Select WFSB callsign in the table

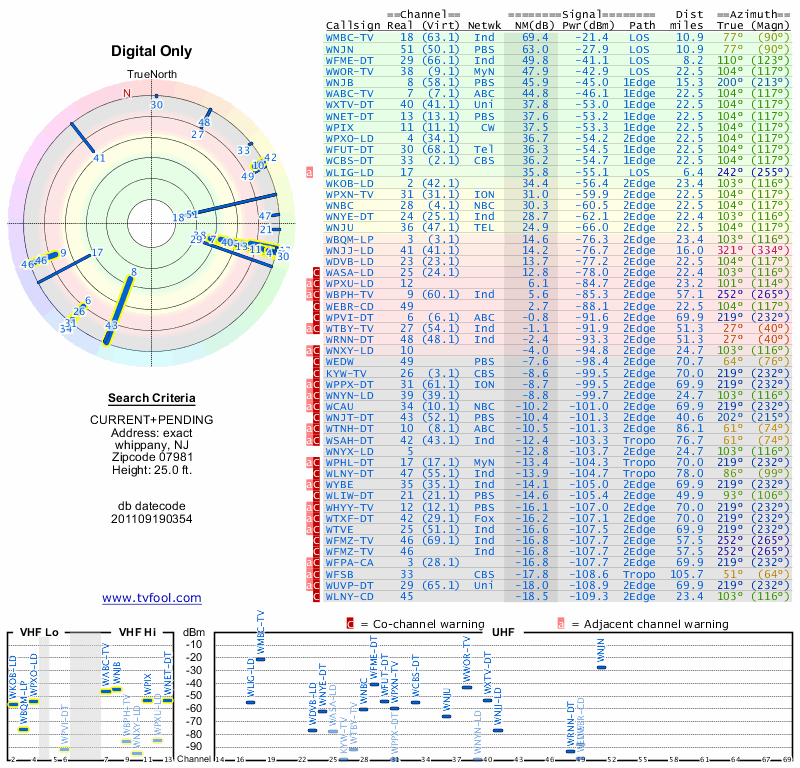click(340, 574)
